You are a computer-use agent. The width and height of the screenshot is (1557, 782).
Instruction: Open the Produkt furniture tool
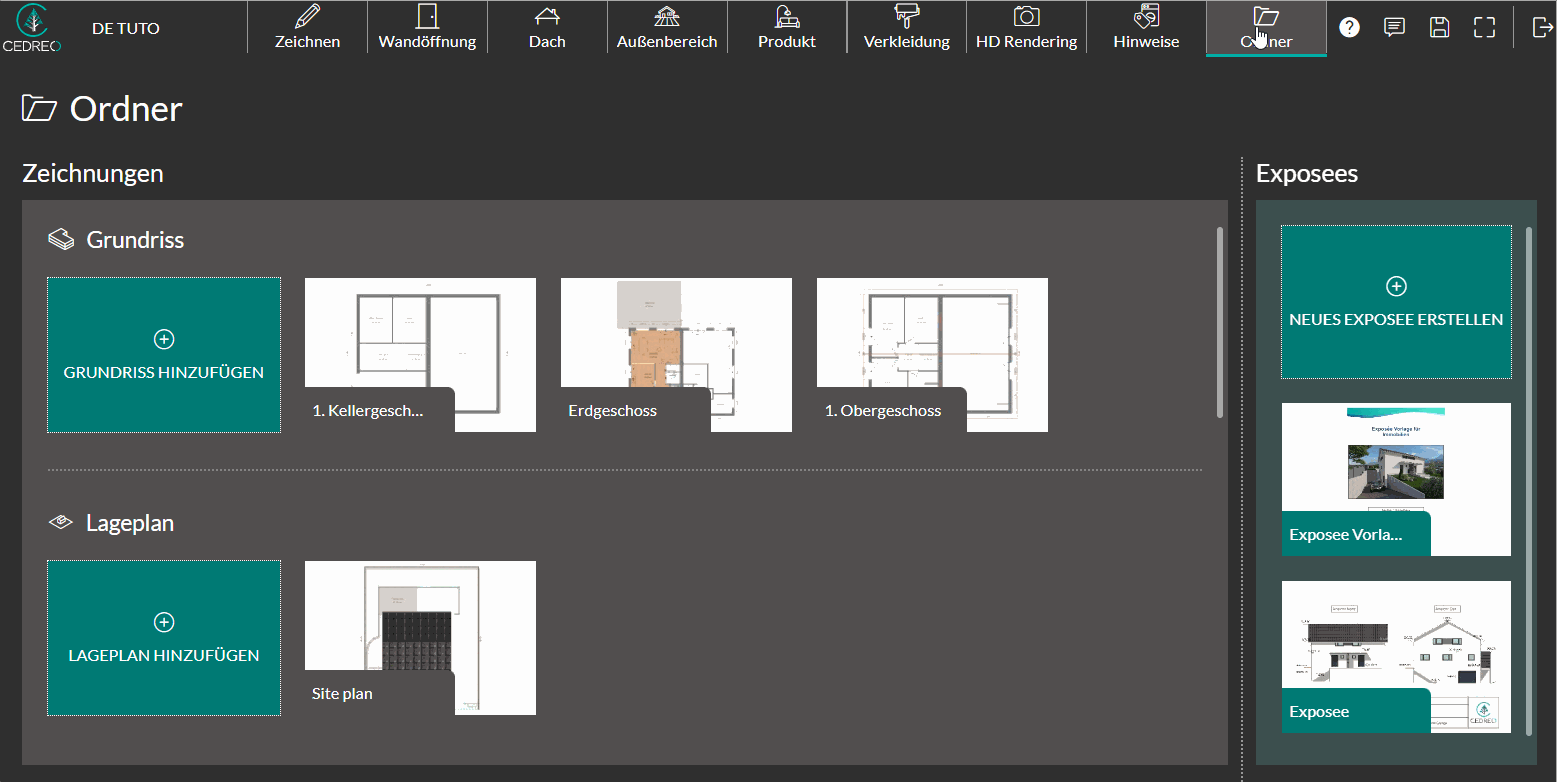point(787,28)
